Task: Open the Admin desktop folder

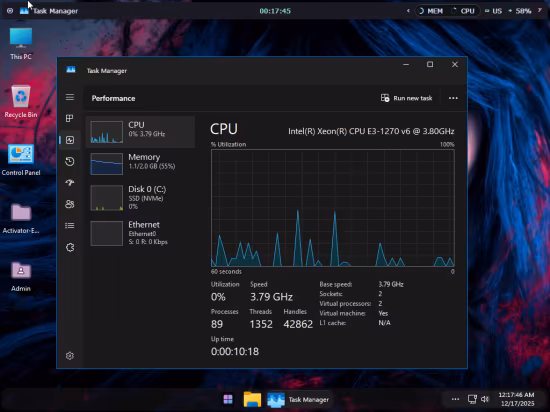Action: [21, 276]
